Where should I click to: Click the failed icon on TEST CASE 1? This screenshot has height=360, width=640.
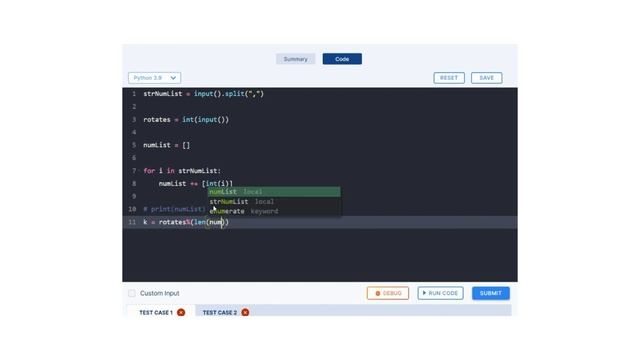pos(181,312)
